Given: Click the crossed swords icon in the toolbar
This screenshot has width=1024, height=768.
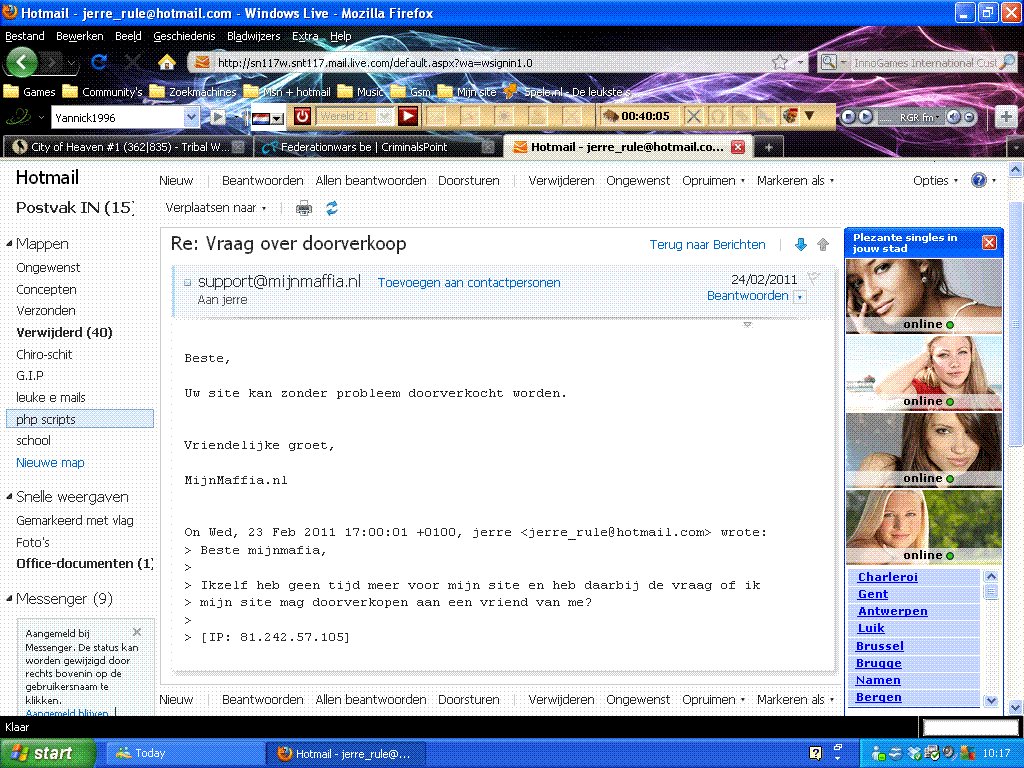Looking at the screenshot, I should 694,117.
